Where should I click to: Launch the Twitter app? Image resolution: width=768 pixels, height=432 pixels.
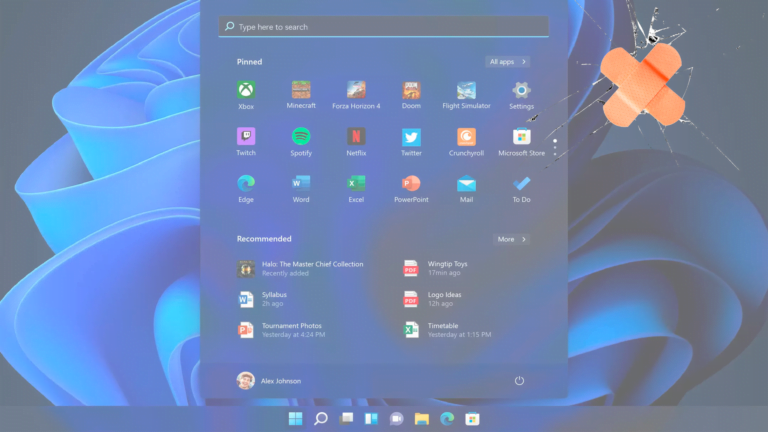(411, 142)
